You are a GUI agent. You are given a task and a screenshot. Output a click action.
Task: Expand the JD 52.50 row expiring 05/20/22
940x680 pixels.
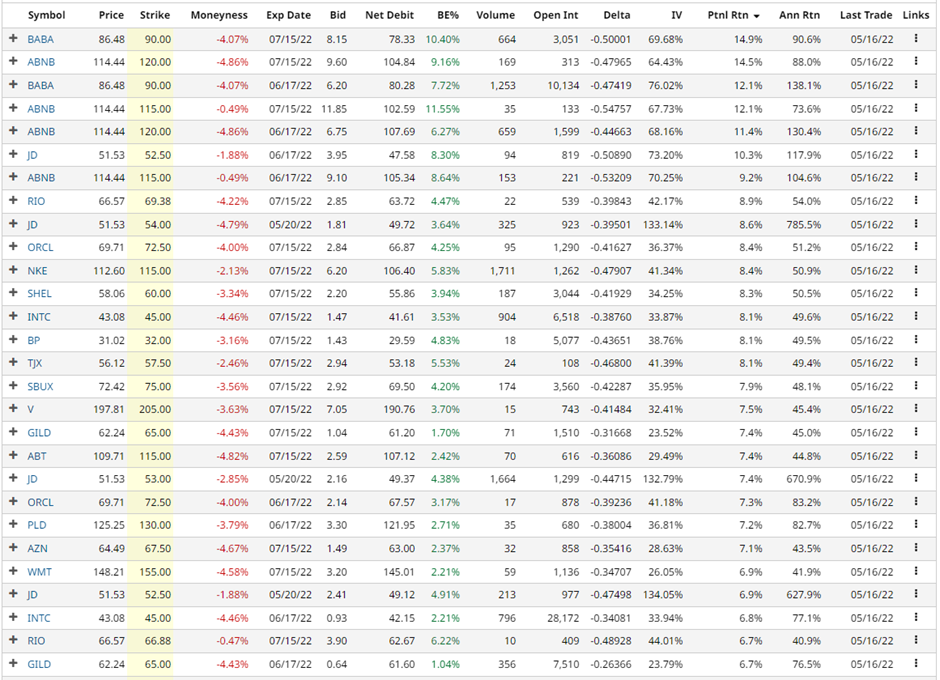pyautogui.click(x=13, y=594)
